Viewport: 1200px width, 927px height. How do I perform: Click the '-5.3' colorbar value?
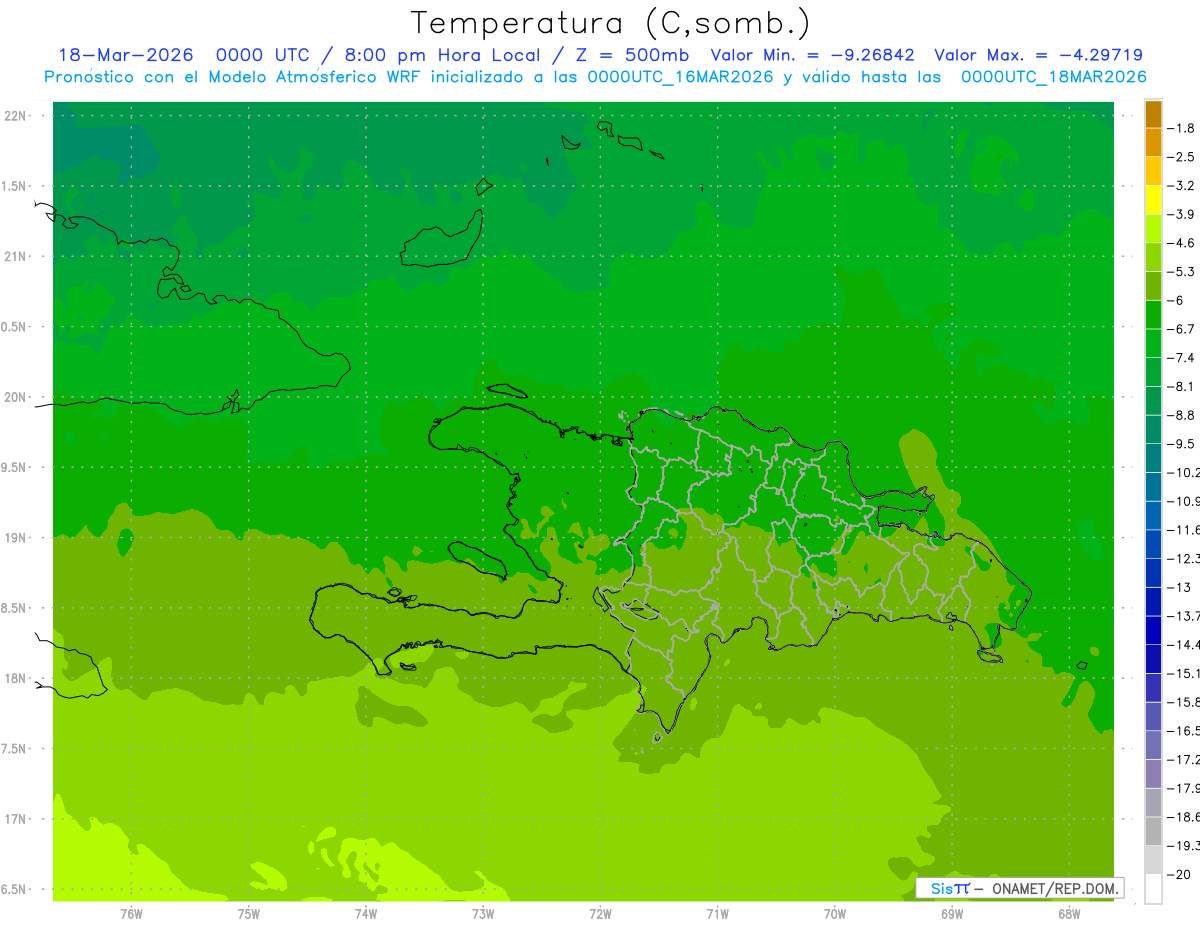[1182, 272]
